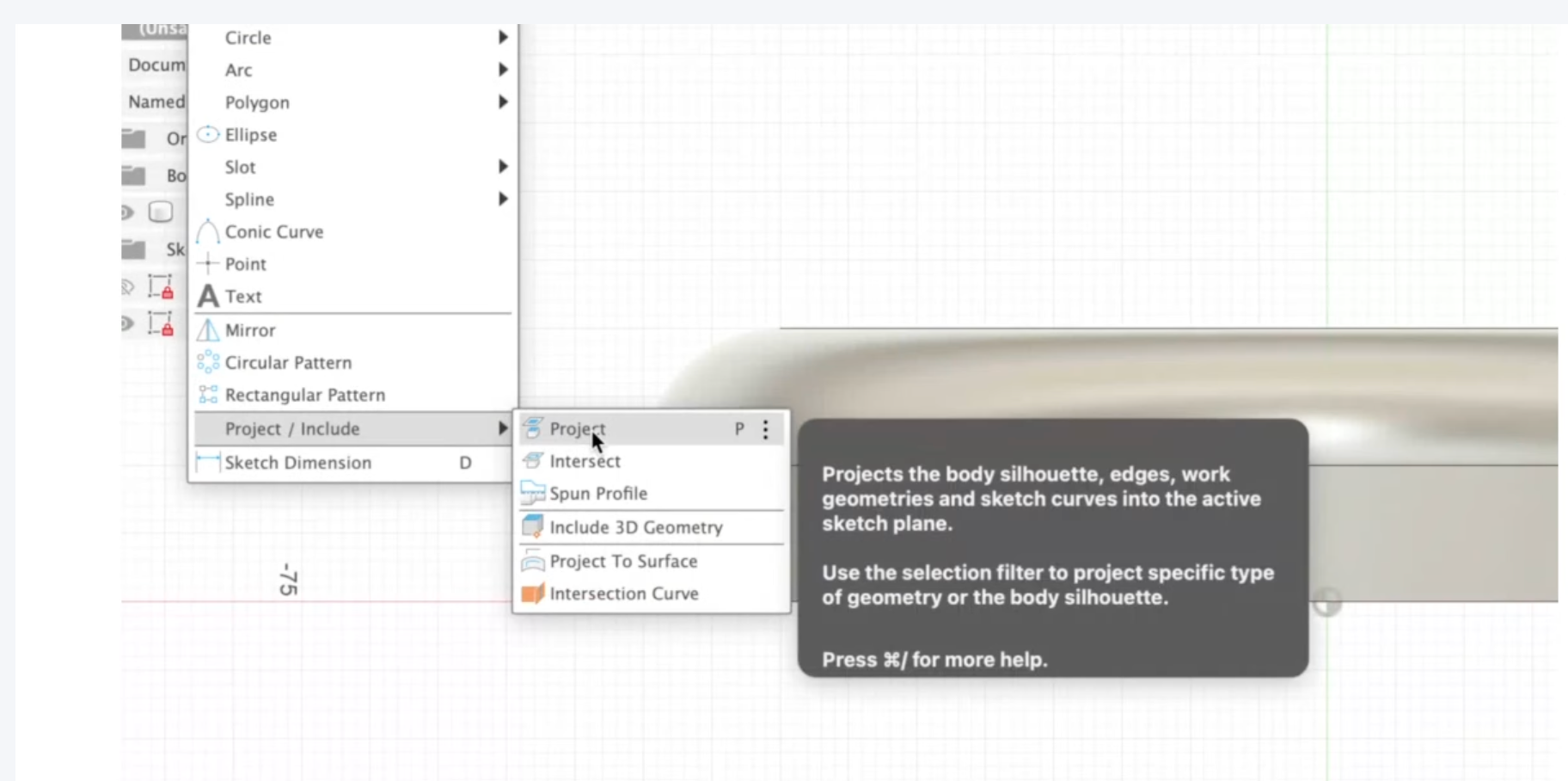Open the Project item's three-dot options
This screenshot has width=1568, height=781.
[765, 429]
